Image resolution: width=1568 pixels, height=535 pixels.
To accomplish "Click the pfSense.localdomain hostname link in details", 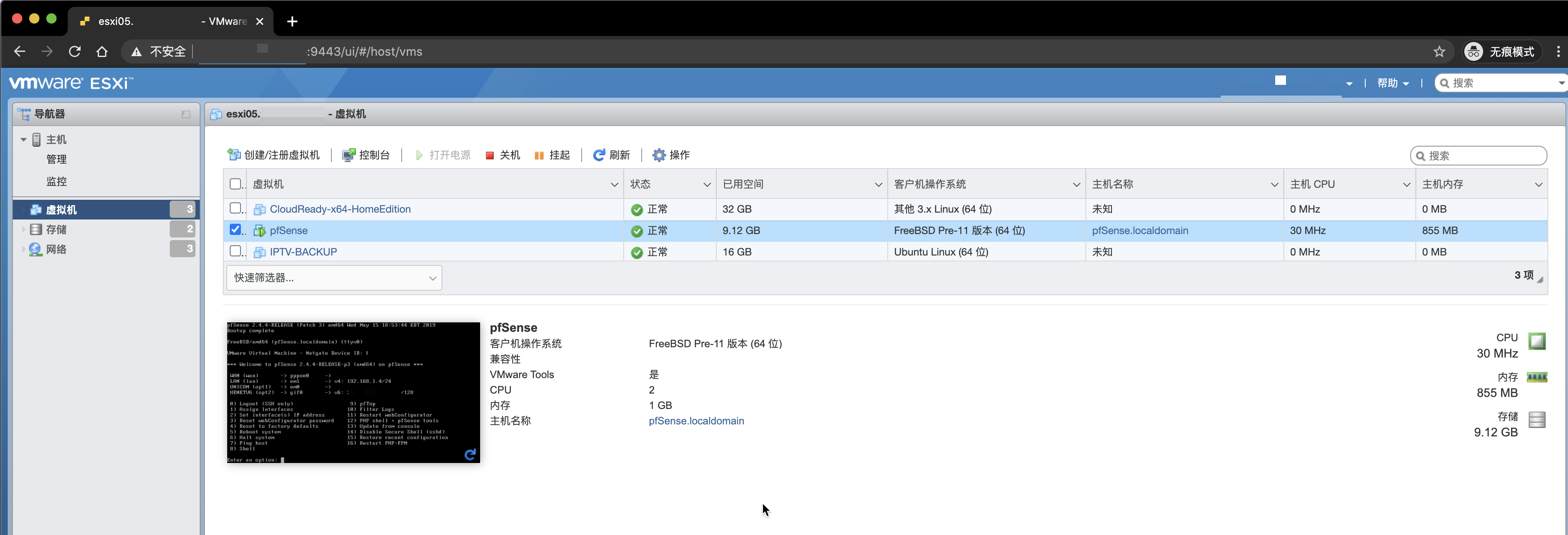I will (x=696, y=421).
